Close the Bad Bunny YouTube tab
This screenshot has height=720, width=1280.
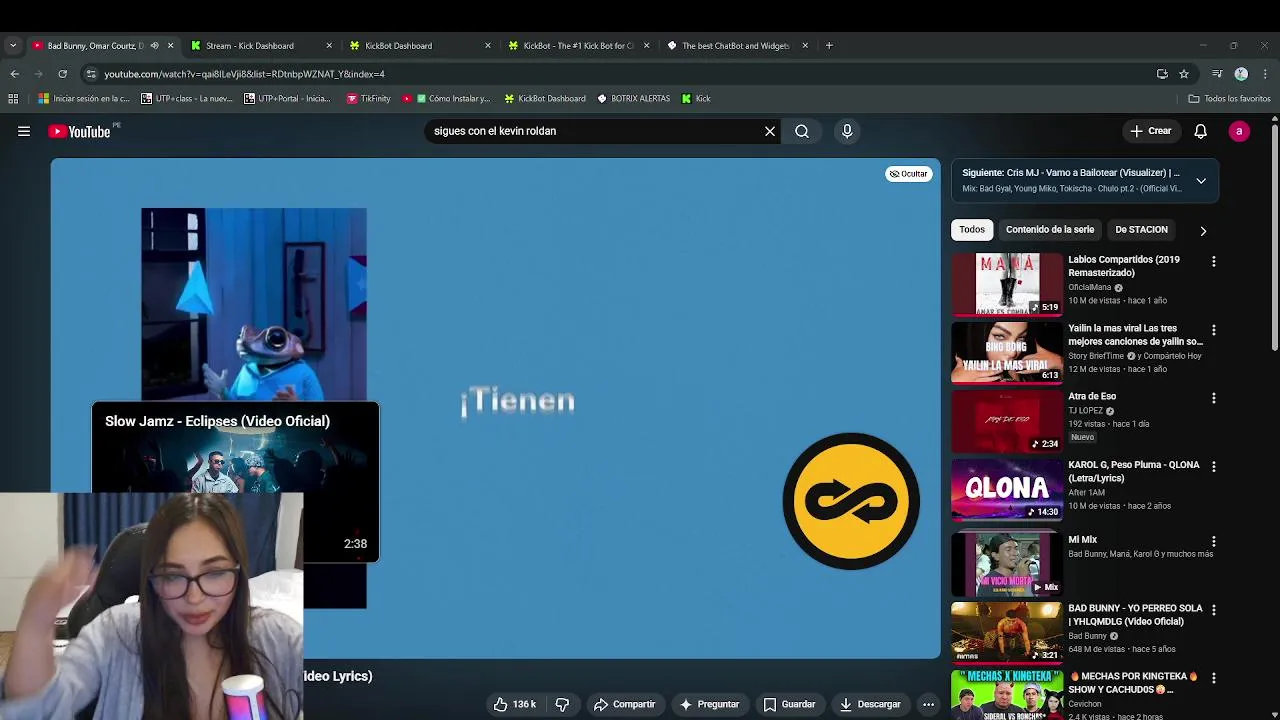[x=170, y=45]
